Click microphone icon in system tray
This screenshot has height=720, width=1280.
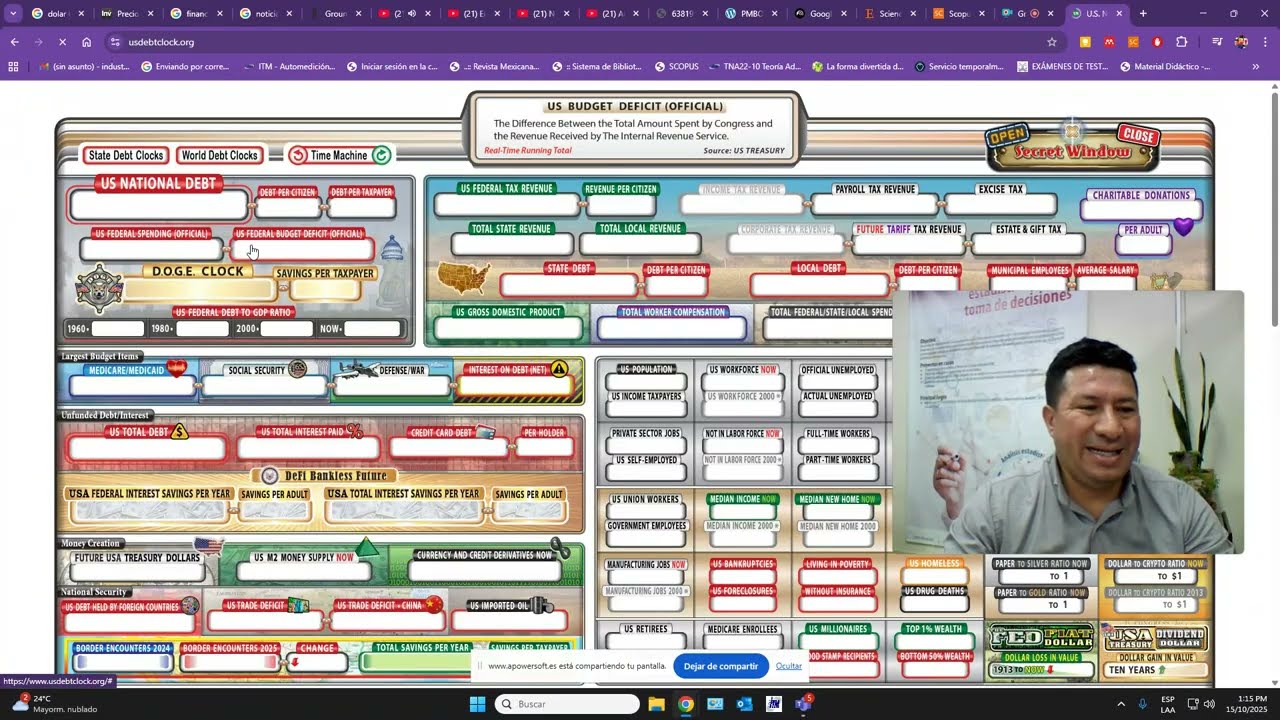1142,704
